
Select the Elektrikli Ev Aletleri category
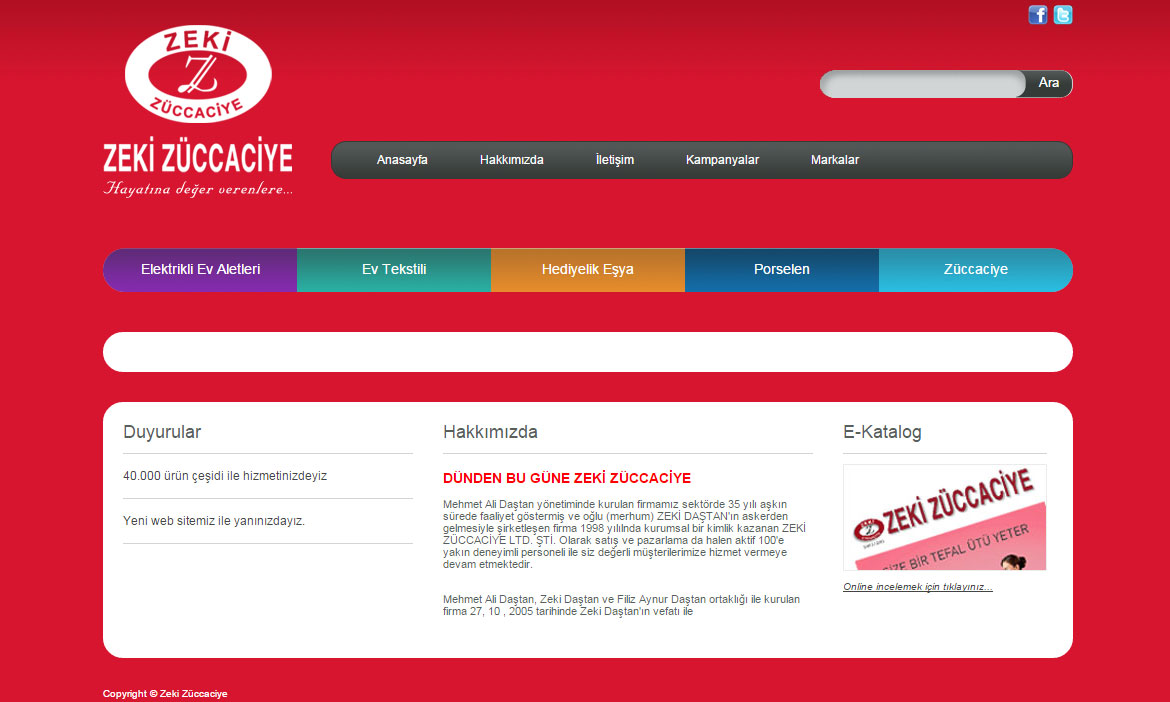(200, 270)
